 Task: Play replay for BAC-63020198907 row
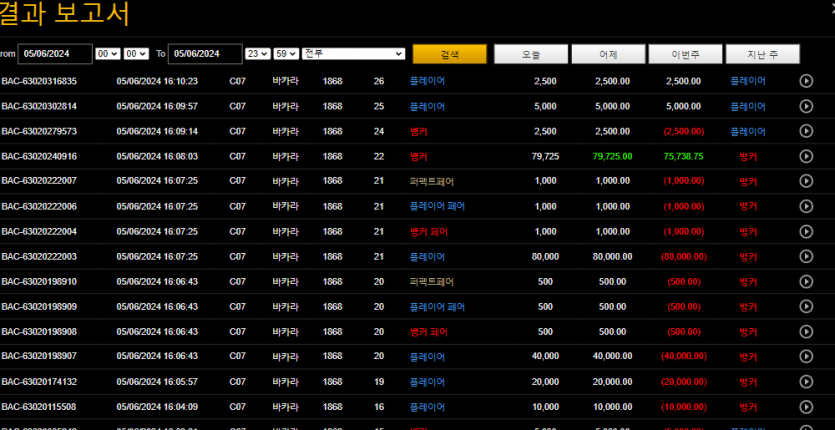coord(806,356)
